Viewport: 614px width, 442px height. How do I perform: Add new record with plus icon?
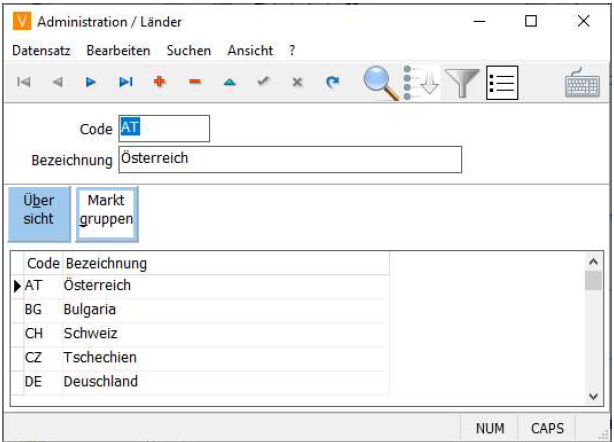[159, 83]
